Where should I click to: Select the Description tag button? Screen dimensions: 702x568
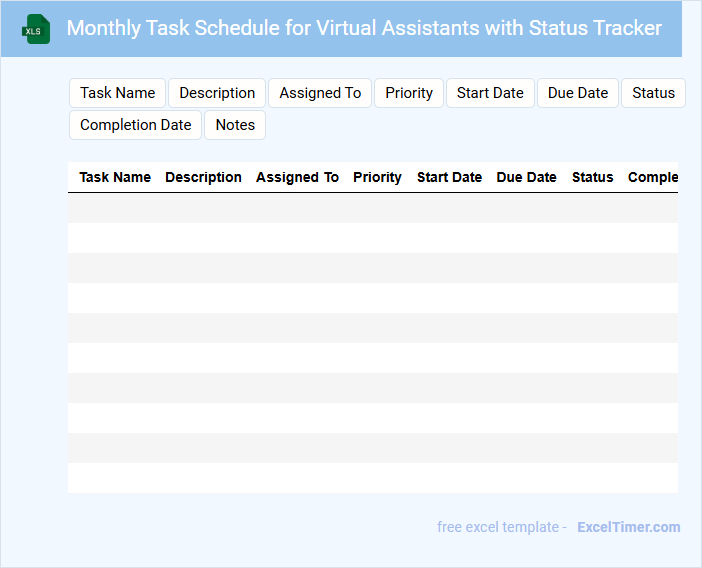click(217, 93)
